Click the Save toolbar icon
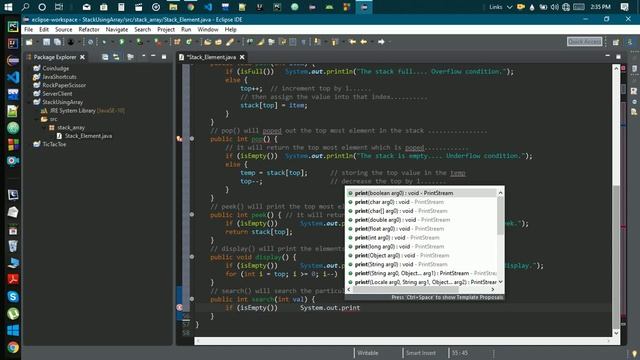This screenshot has width=640, height=360. click(x=47, y=42)
